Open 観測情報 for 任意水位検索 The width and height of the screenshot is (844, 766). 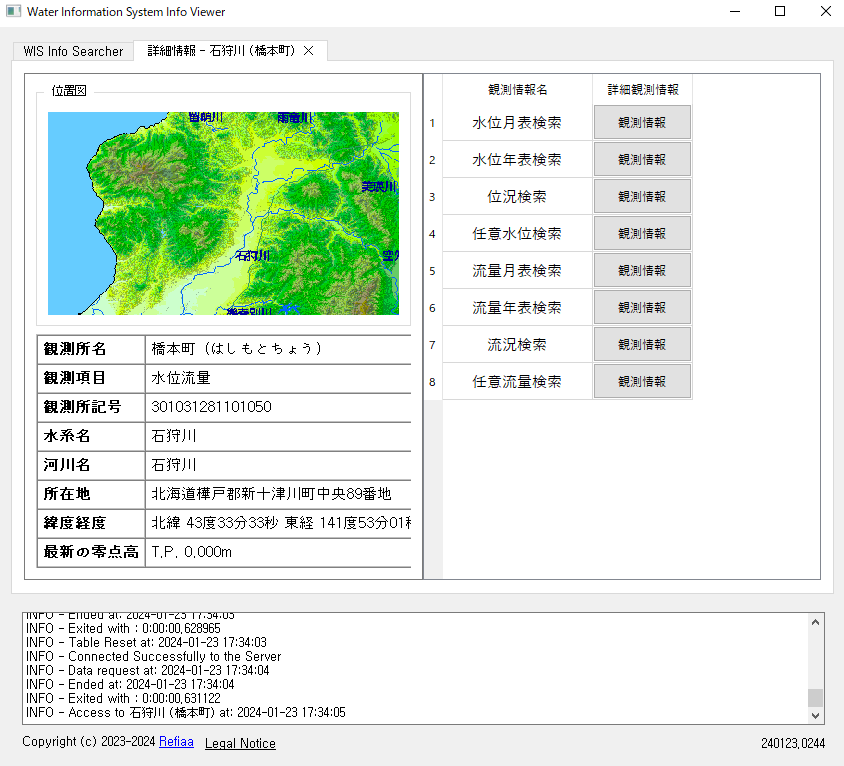(642, 234)
